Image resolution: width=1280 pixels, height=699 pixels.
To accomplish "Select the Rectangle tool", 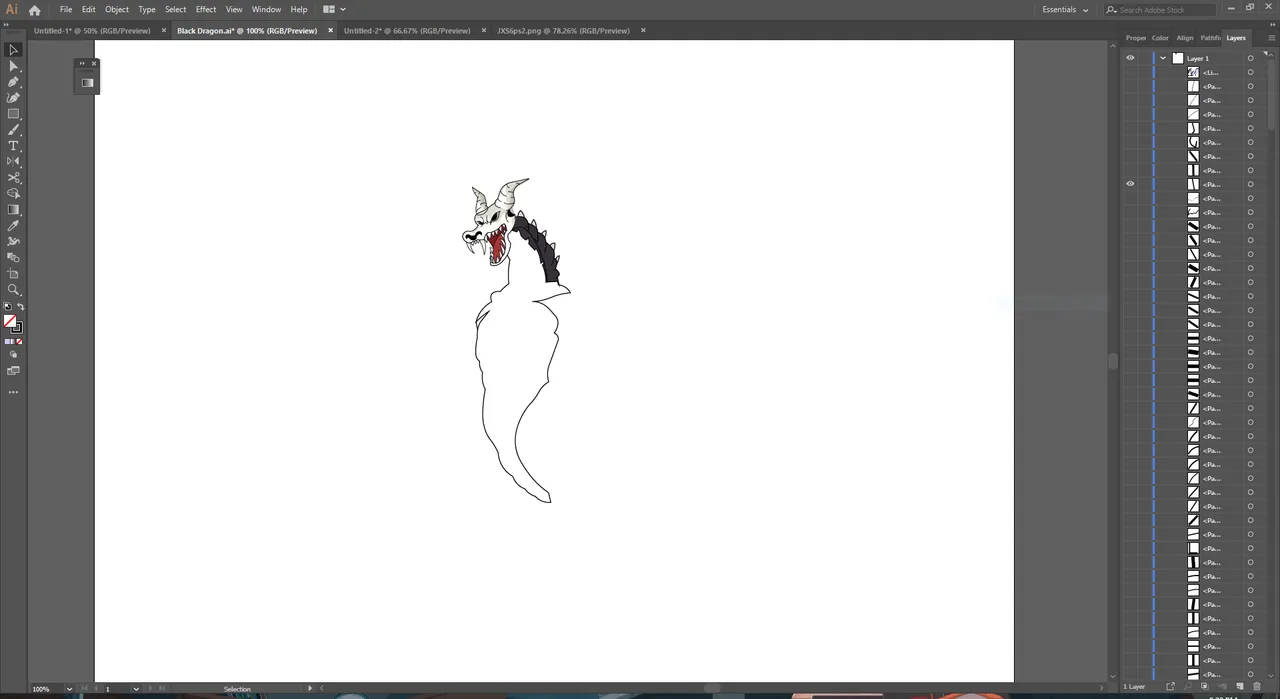I will pyautogui.click(x=13, y=114).
